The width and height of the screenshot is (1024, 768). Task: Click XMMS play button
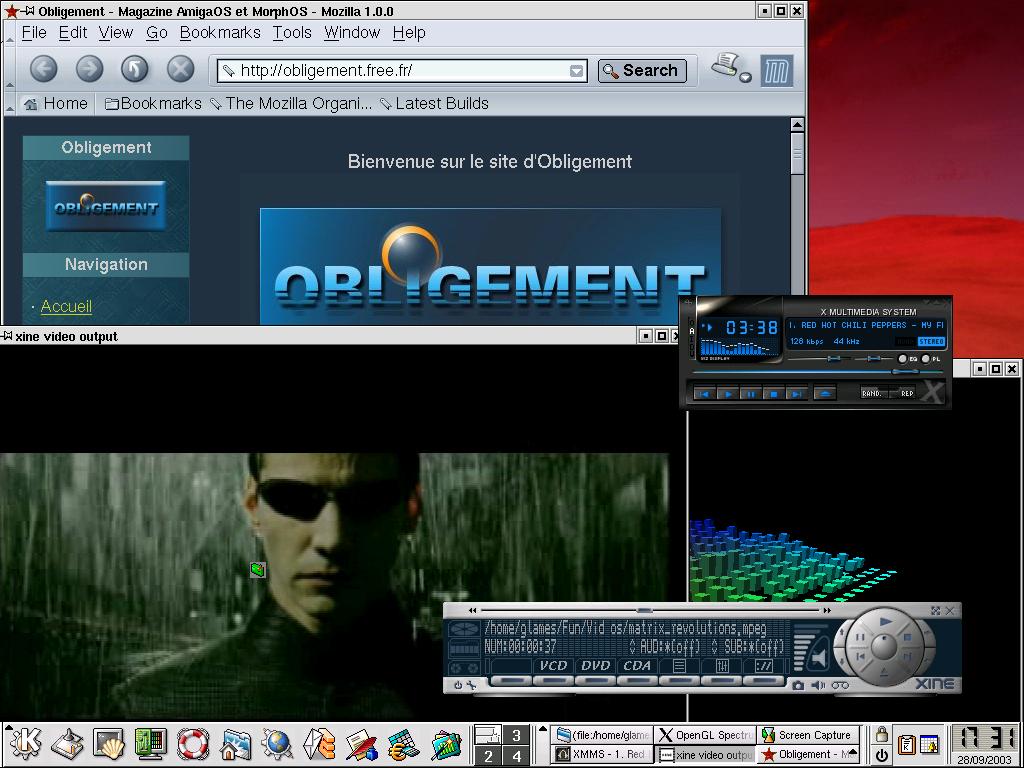(728, 394)
